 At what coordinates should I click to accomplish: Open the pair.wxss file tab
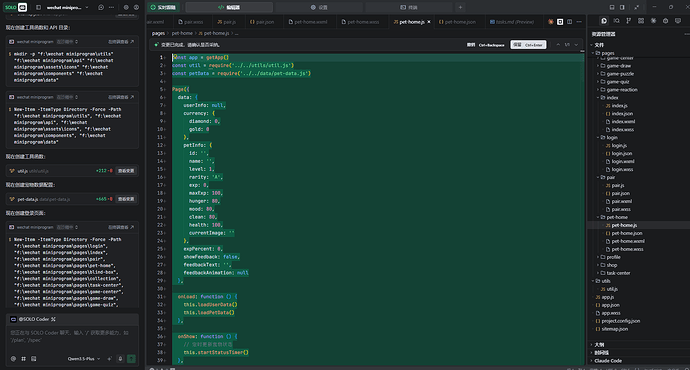pos(191,22)
